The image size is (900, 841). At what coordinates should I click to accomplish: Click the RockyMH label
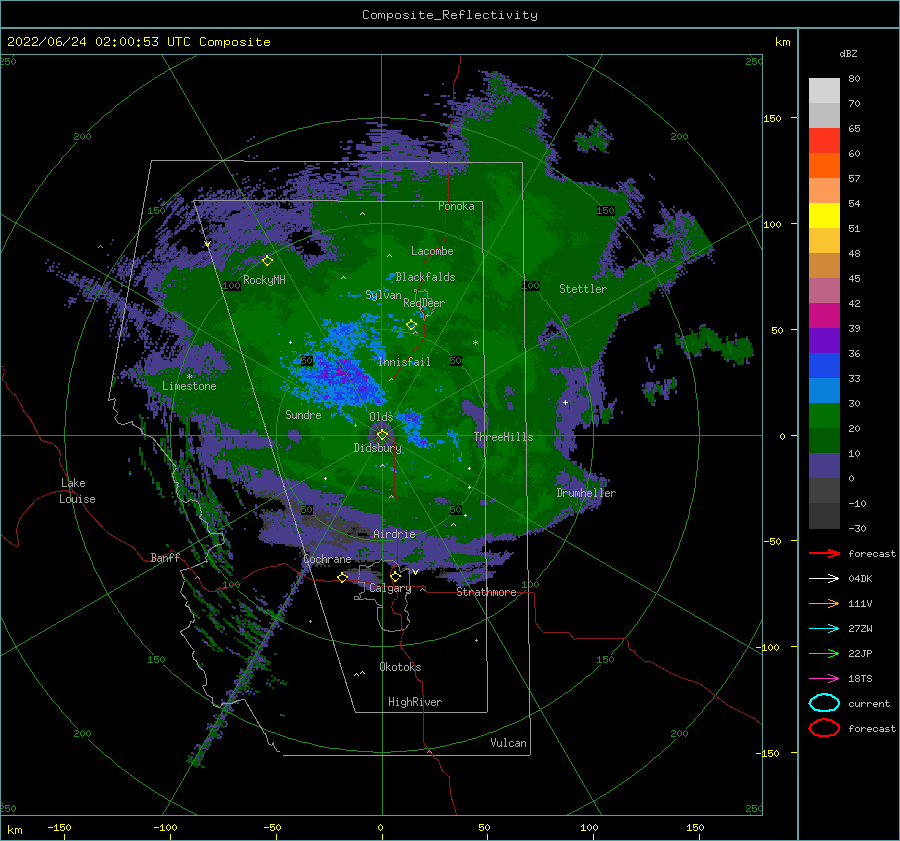264,280
